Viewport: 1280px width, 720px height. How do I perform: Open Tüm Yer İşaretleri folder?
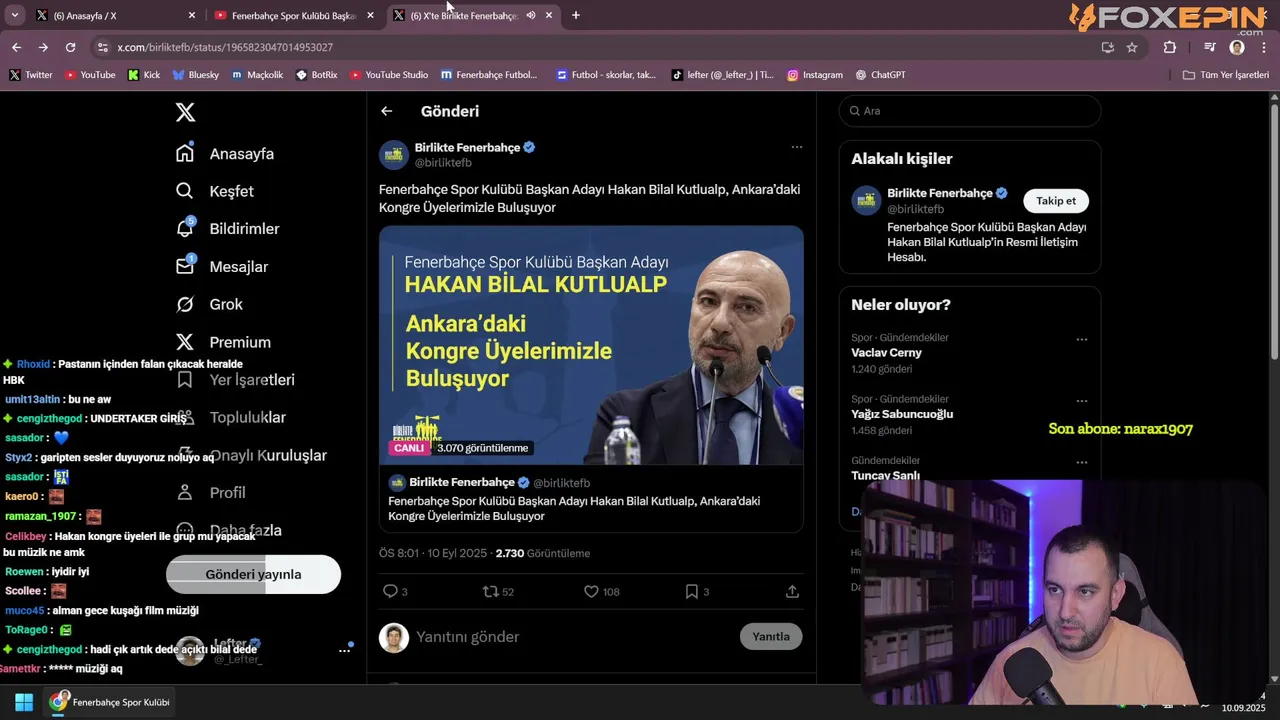pos(1226,75)
